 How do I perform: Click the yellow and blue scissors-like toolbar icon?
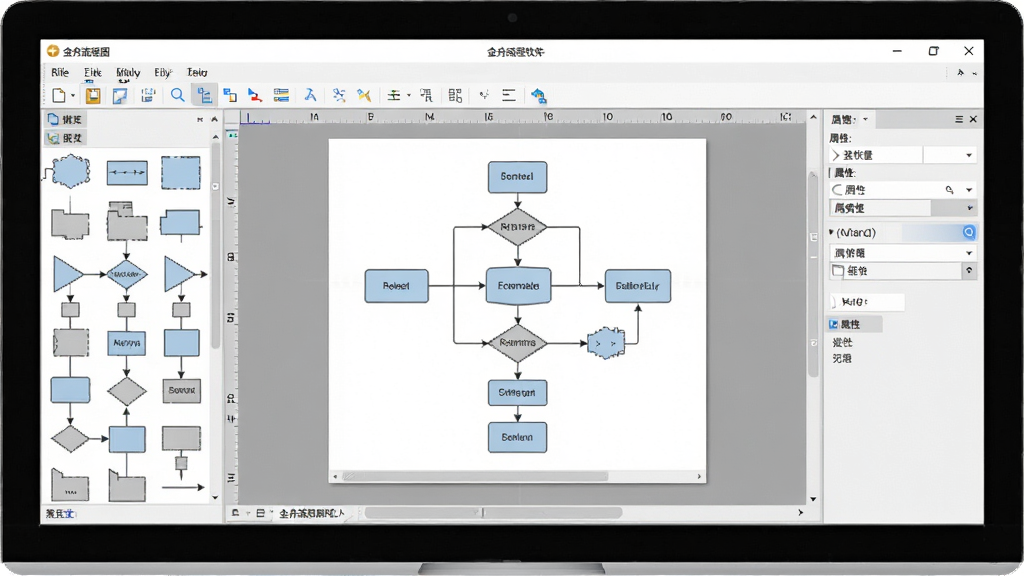pyautogui.click(x=364, y=95)
